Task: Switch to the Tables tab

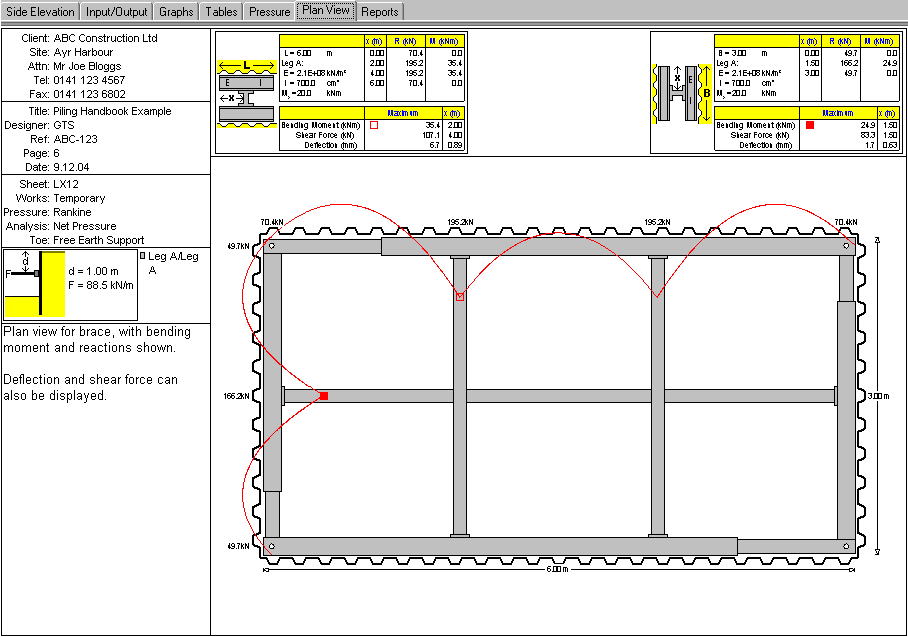Action: point(222,12)
